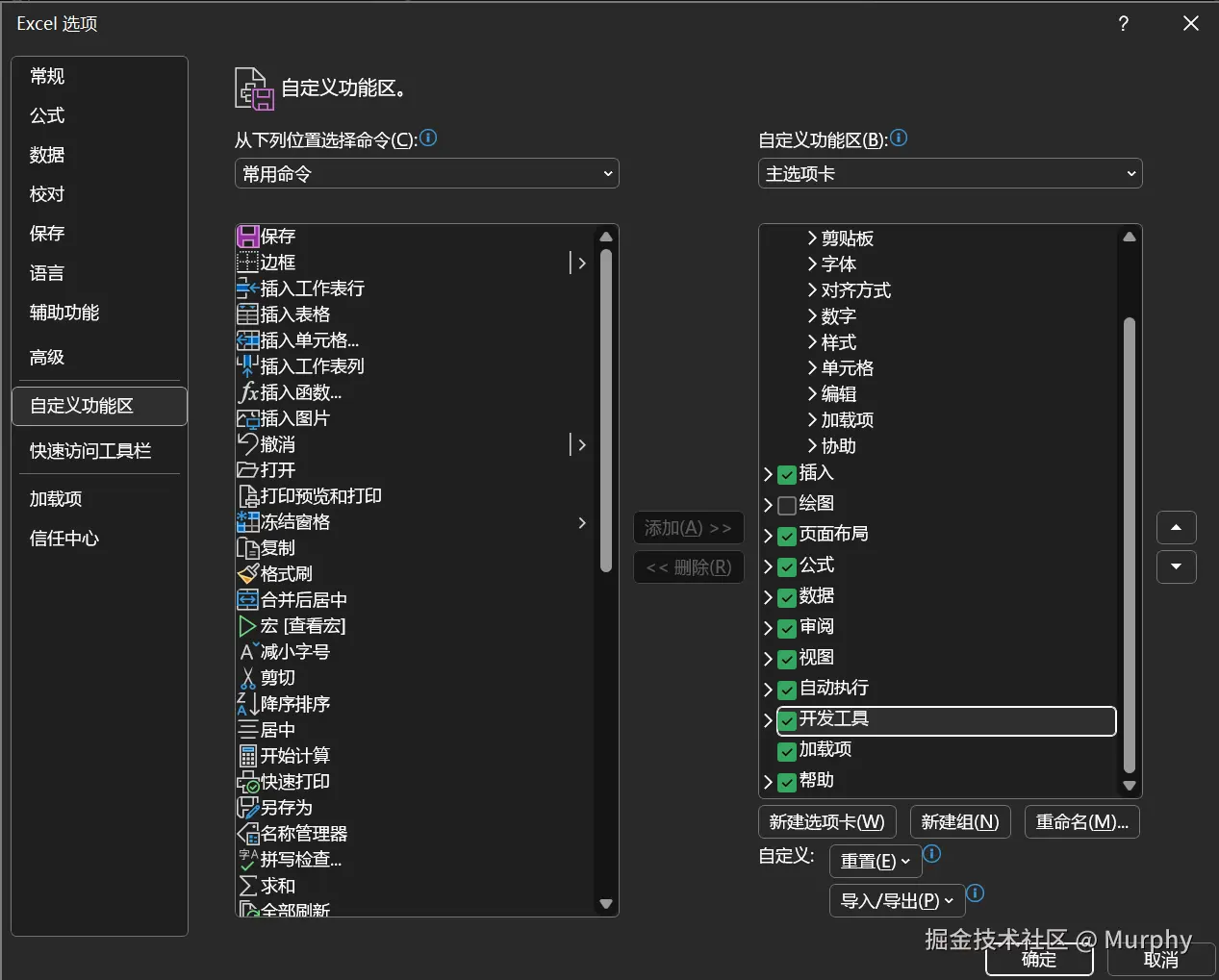Screen dimensions: 1219x980
Task: Choose the 降序排序 sort icon
Action: 248,704
